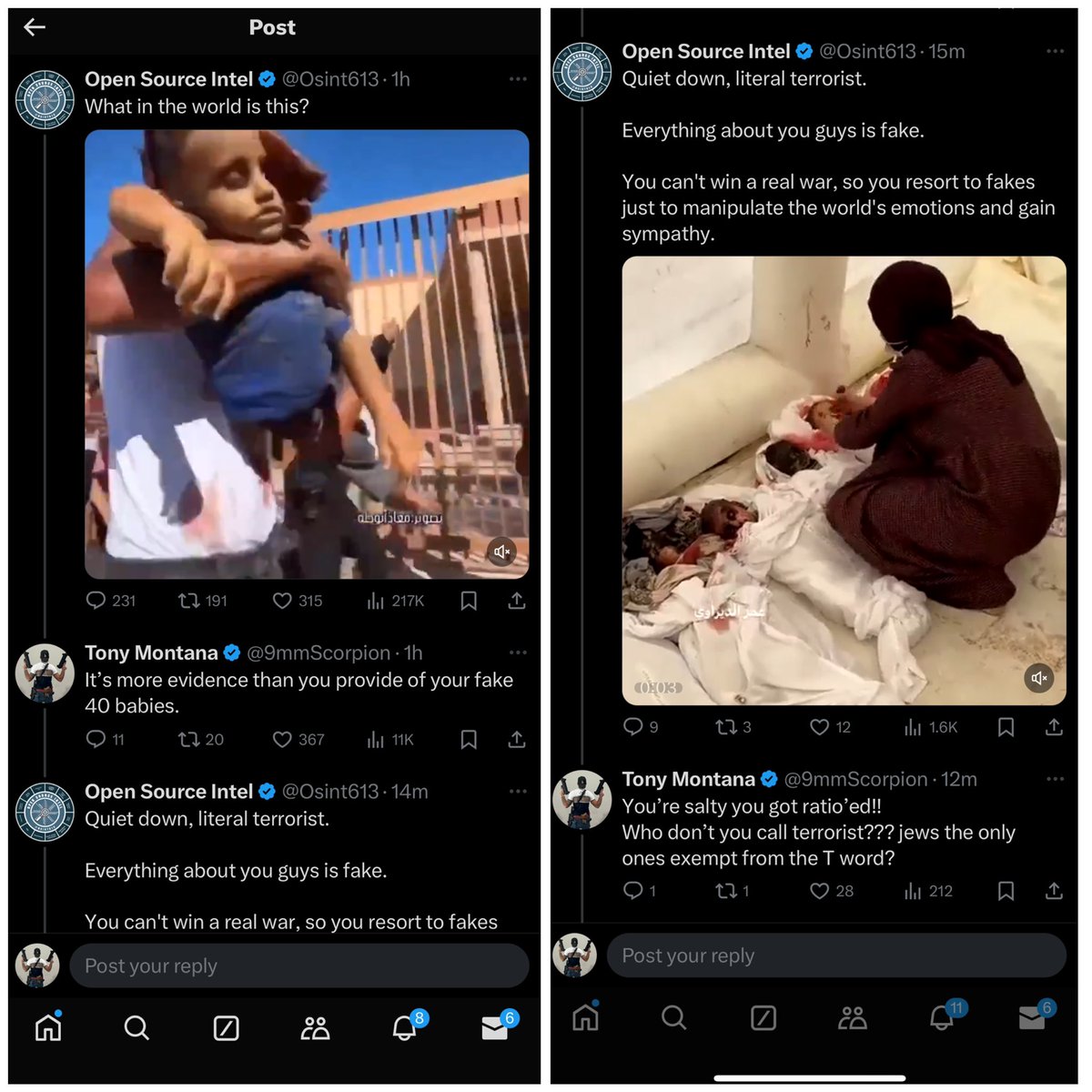This screenshot has height=1092, width=1092.
Task: Open more options on "salty" reply
Action: click(1055, 779)
